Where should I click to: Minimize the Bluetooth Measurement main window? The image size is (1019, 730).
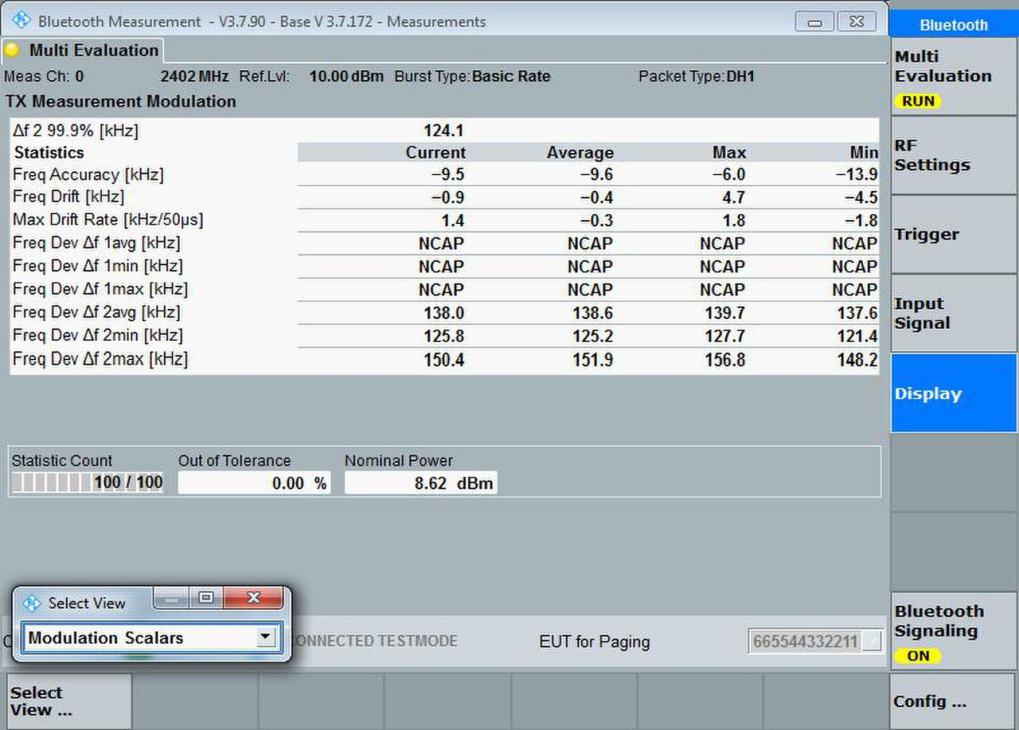814,21
